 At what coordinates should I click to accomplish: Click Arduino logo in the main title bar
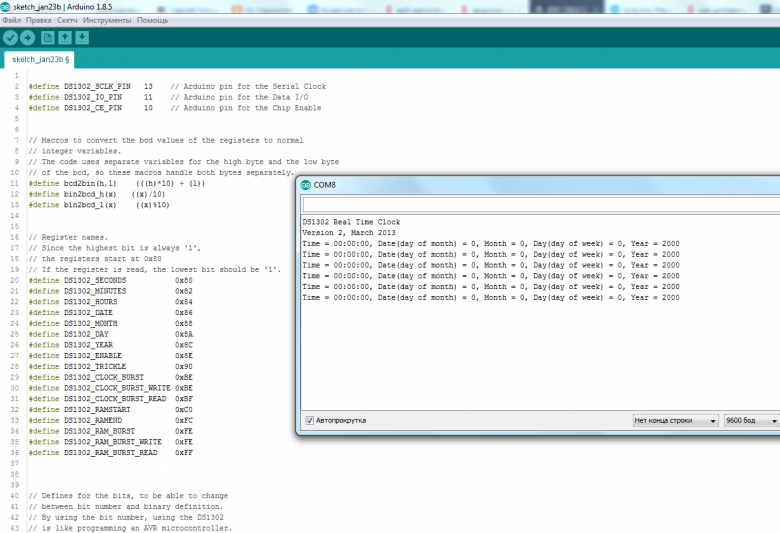pos(5,7)
